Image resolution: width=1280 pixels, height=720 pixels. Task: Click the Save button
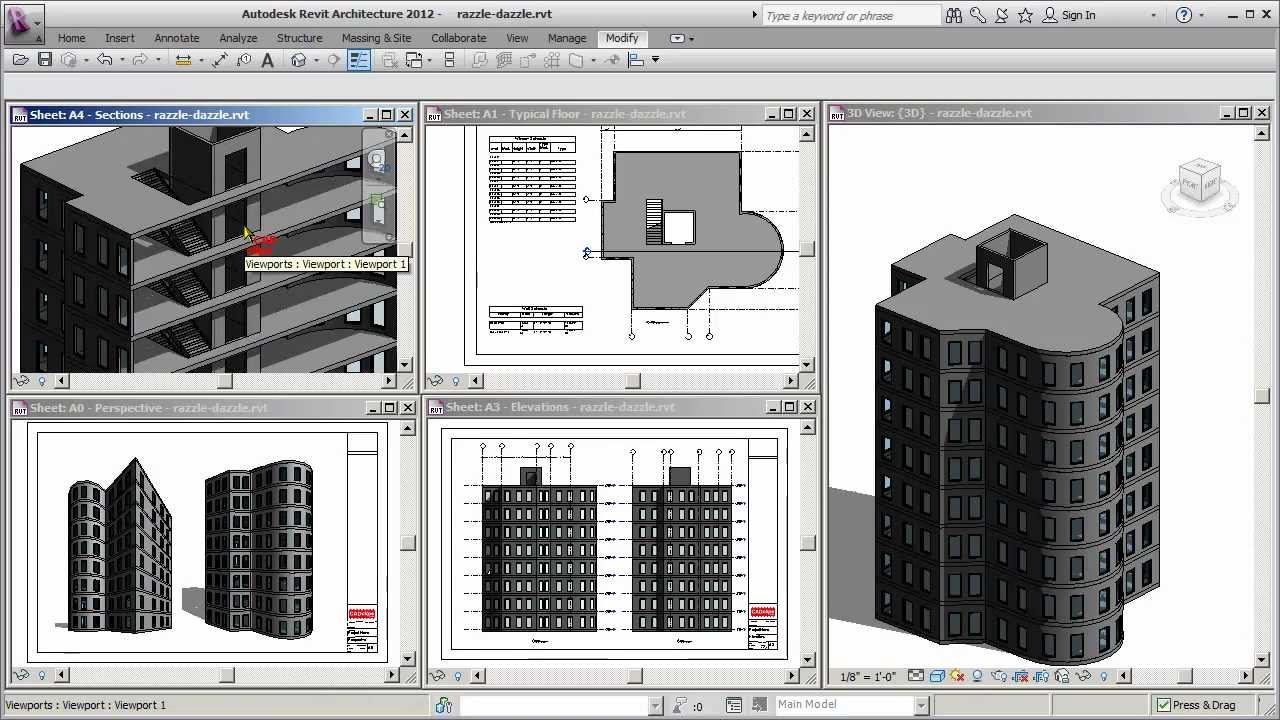[x=45, y=60]
